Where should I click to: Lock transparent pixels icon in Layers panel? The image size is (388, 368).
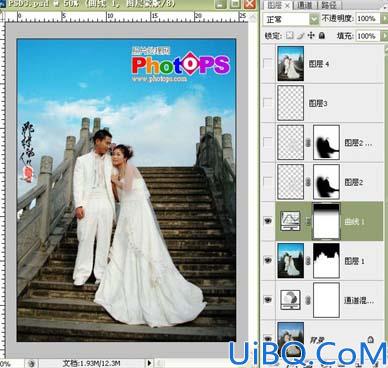[290, 35]
